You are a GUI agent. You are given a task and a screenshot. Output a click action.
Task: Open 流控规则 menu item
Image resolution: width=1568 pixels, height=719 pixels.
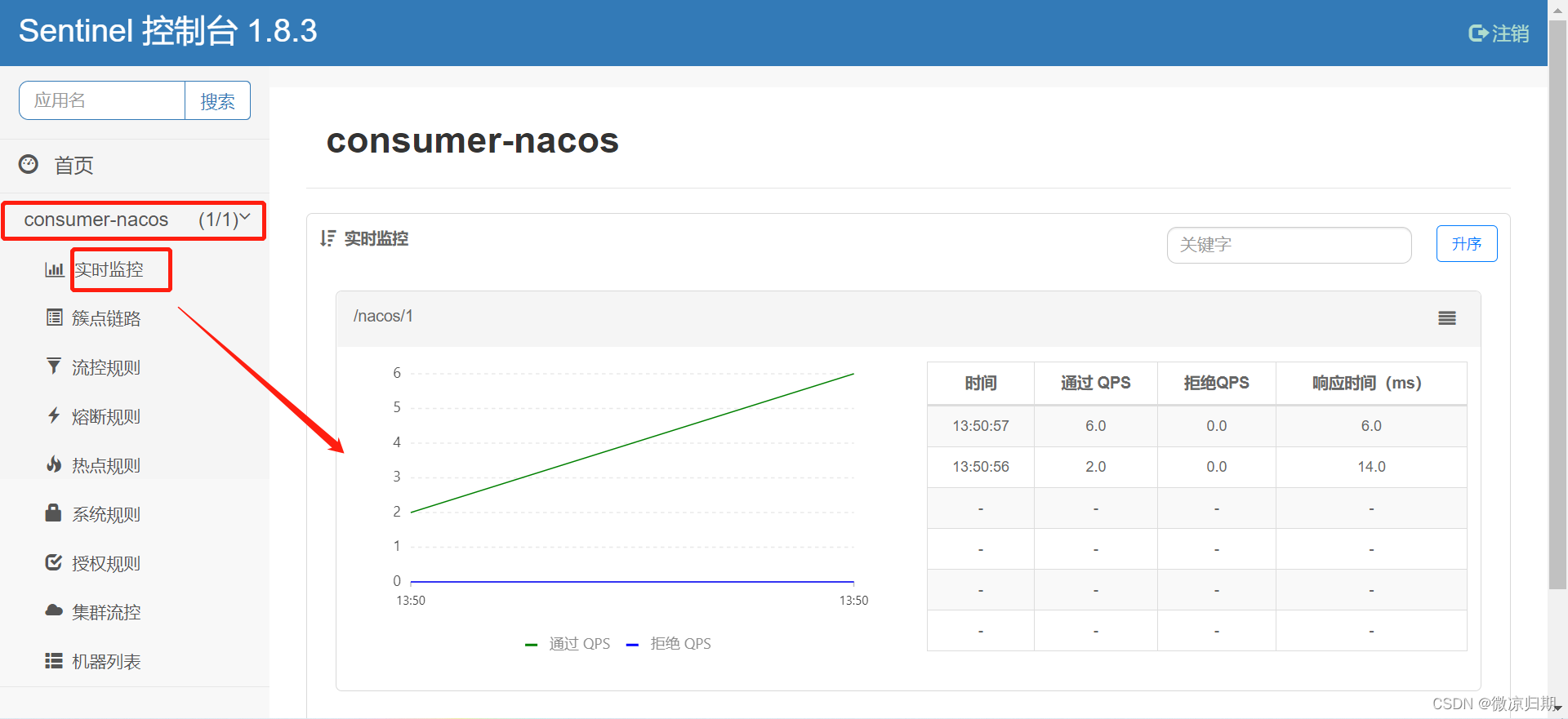pyautogui.click(x=106, y=367)
